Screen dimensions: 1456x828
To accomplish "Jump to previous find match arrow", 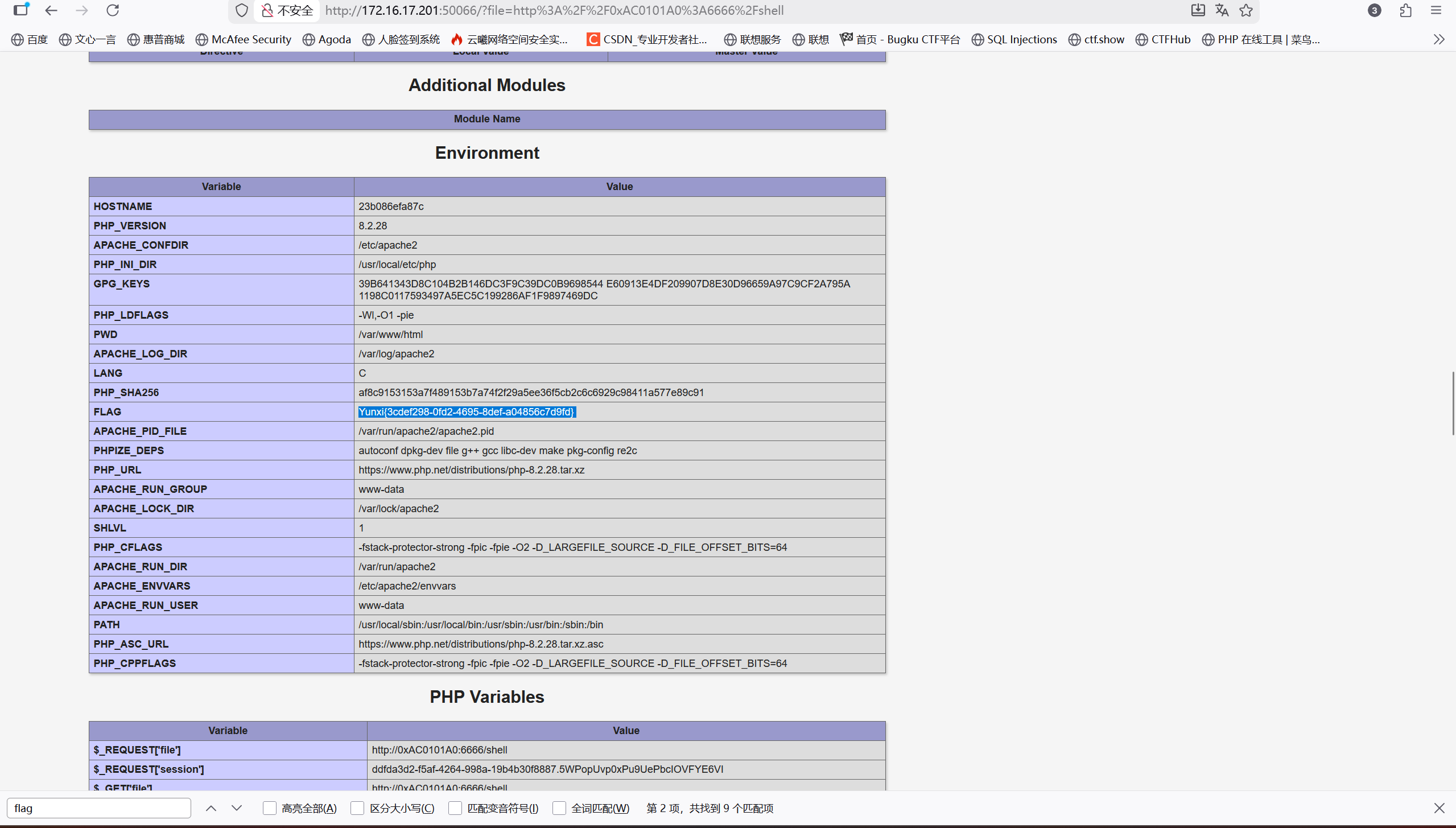I will click(x=211, y=808).
